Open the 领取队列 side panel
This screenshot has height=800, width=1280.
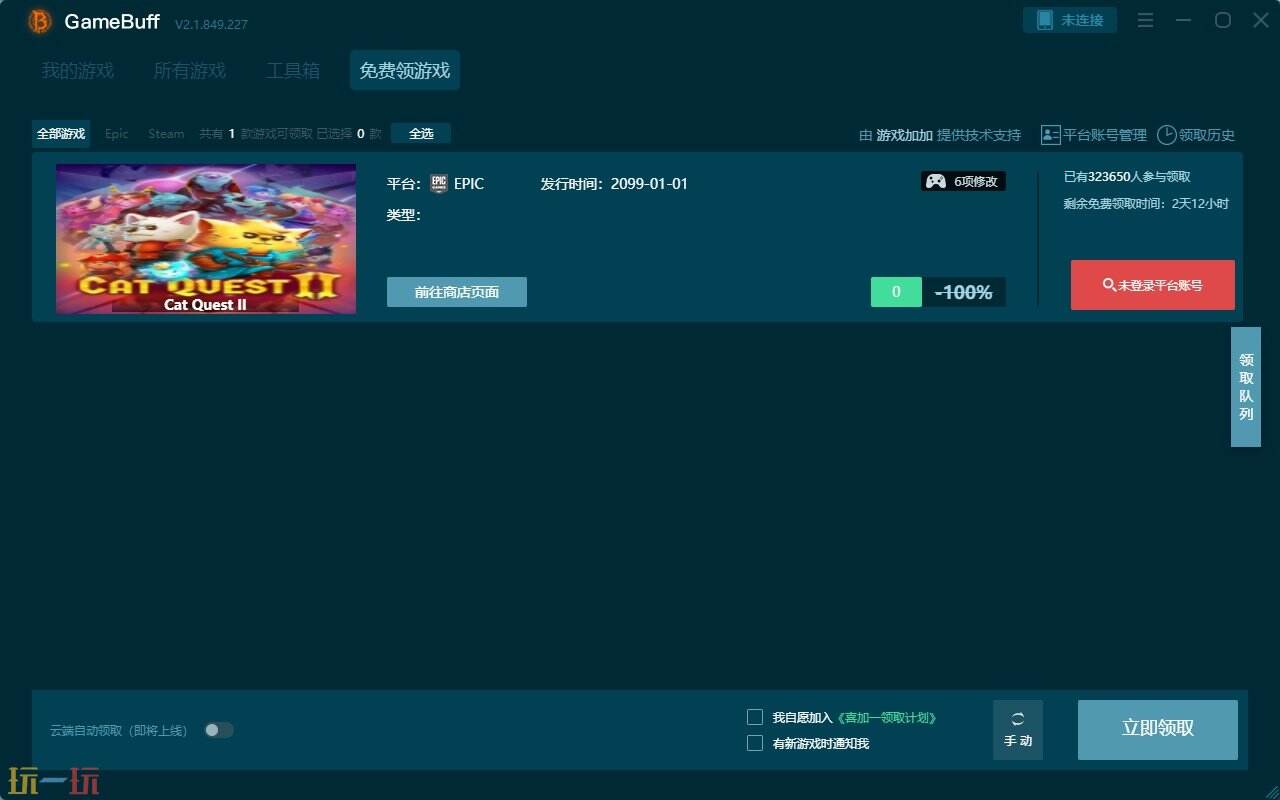[x=1246, y=387]
